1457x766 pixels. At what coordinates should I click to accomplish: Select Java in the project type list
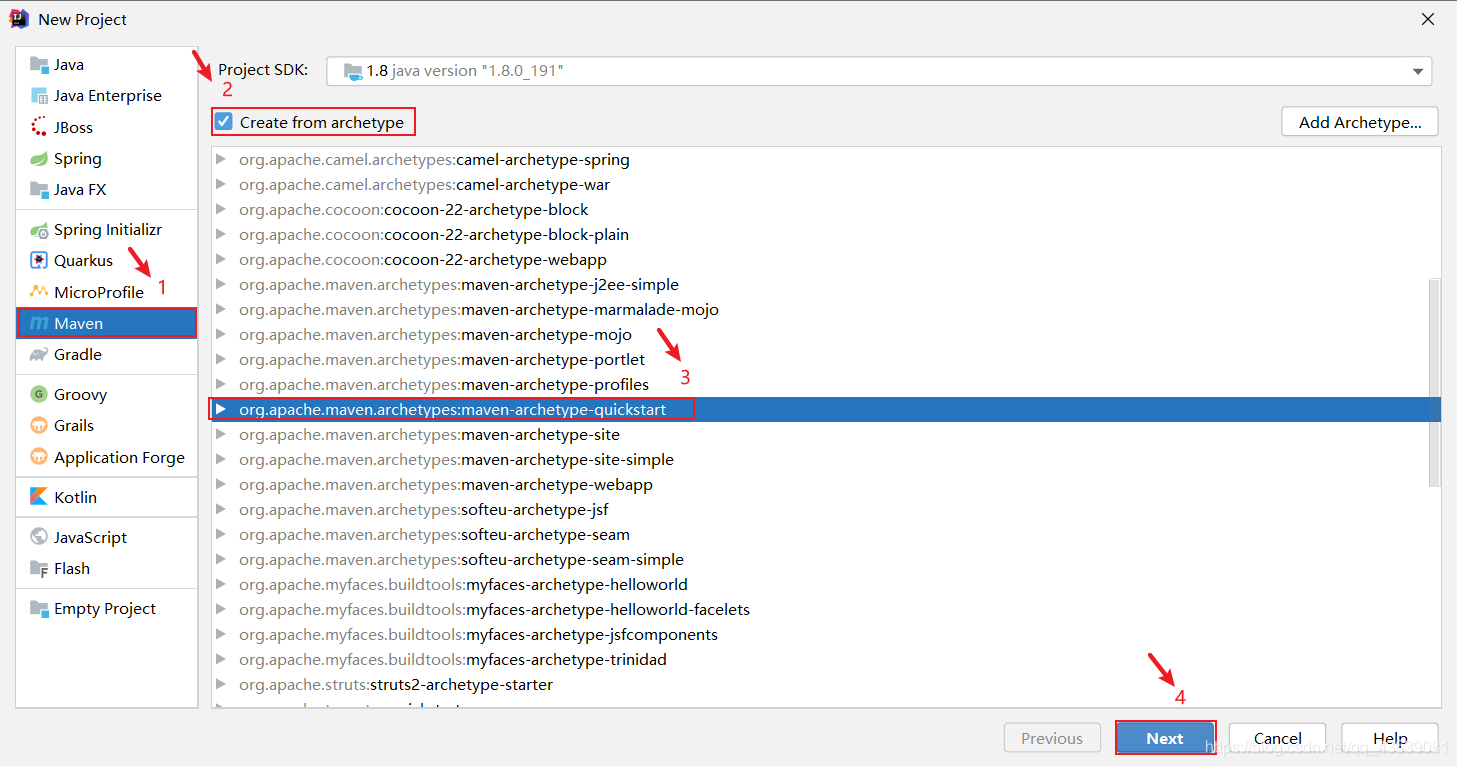point(107,65)
